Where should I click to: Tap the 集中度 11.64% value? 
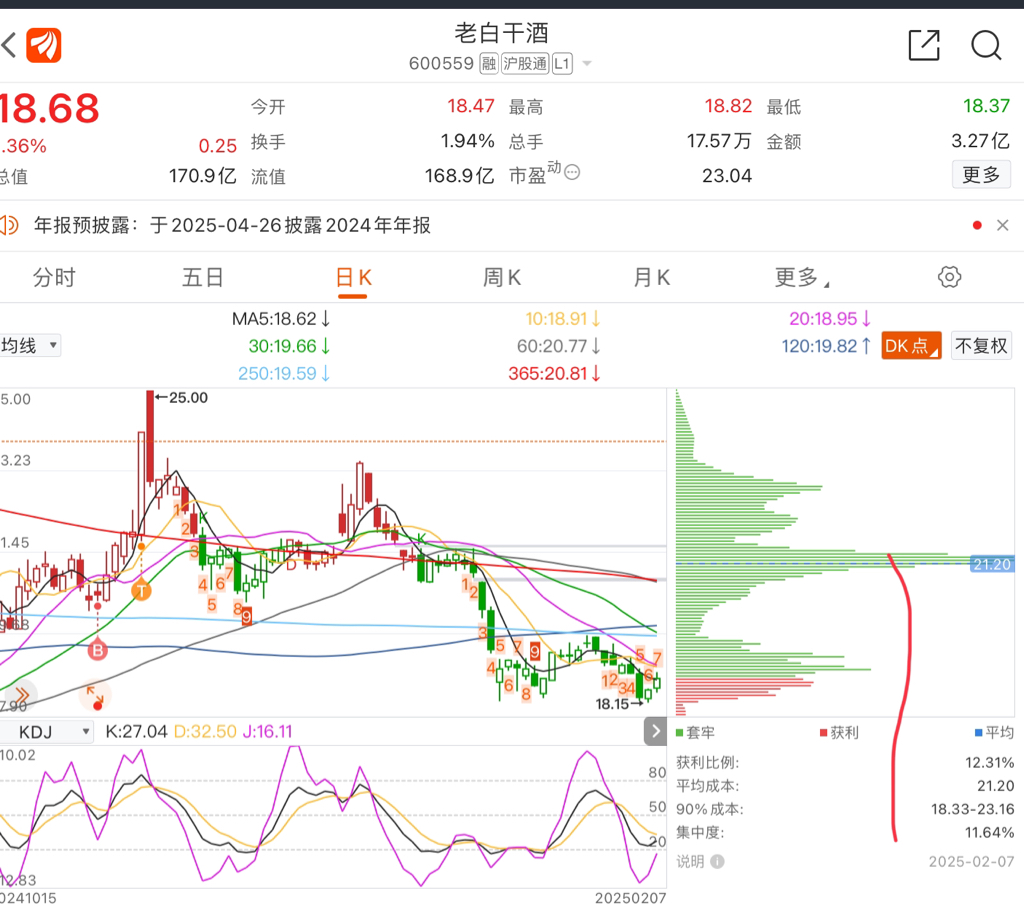tap(989, 833)
